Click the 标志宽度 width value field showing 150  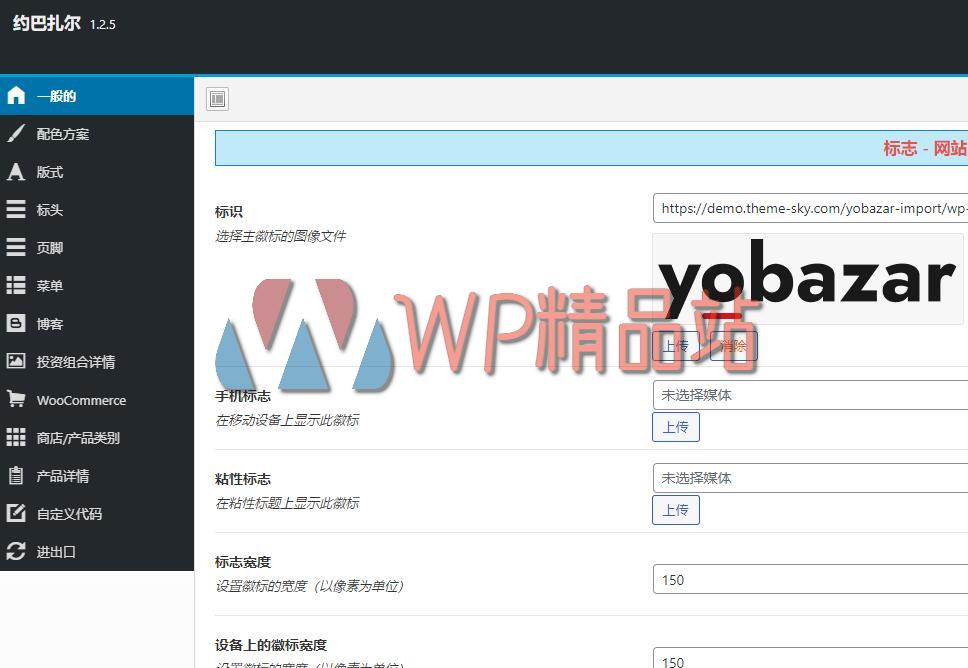[x=810, y=579]
